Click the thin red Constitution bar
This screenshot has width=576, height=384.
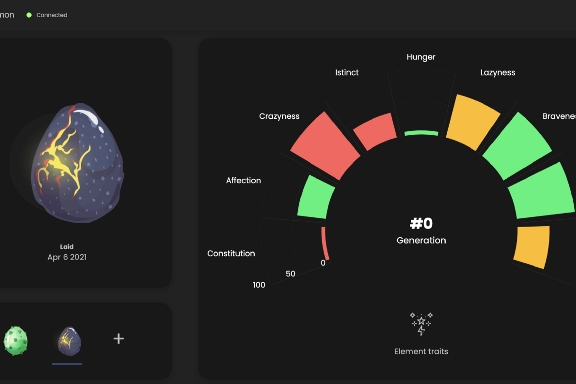(325, 244)
